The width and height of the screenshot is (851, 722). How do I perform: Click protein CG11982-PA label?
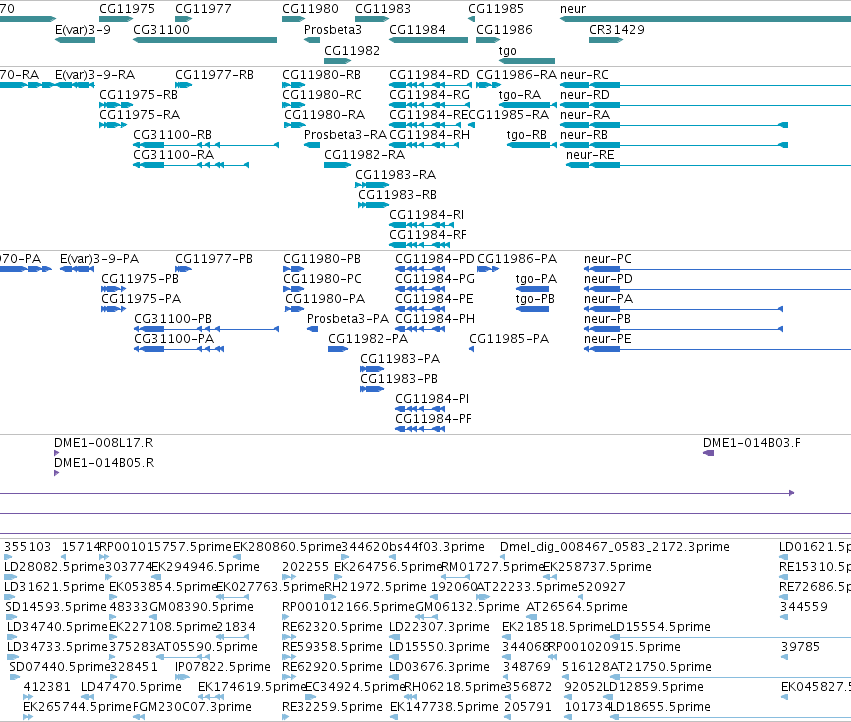[x=368, y=339]
